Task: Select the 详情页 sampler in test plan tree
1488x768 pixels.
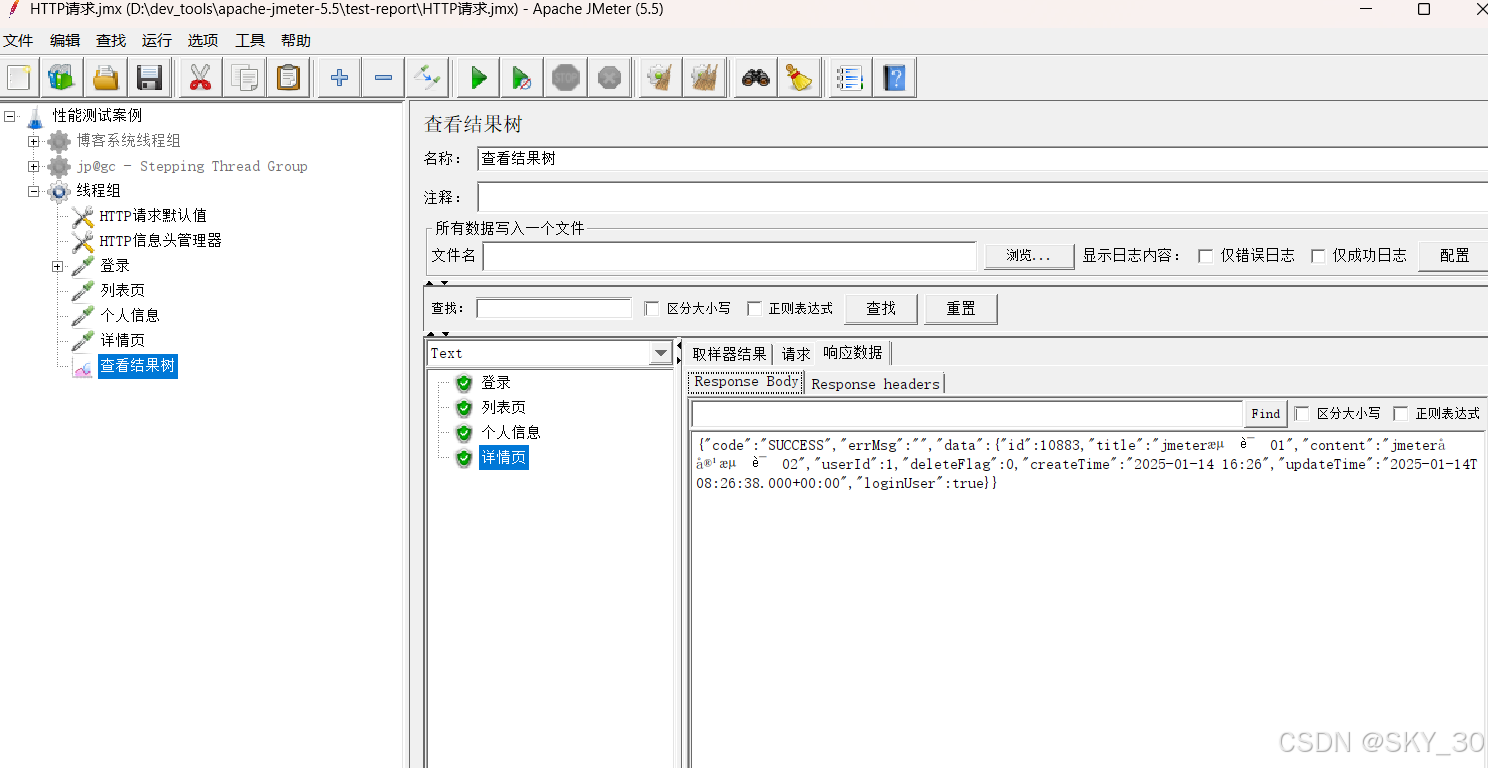Action: click(122, 341)
